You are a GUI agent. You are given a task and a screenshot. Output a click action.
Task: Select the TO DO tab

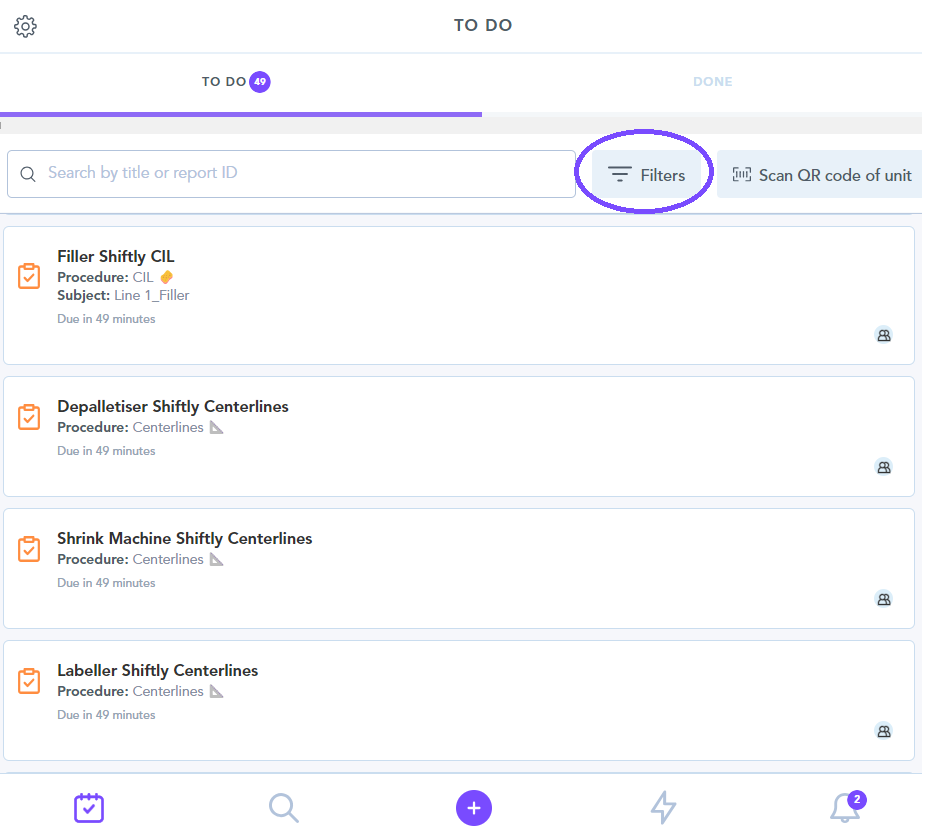pos(236,82)
